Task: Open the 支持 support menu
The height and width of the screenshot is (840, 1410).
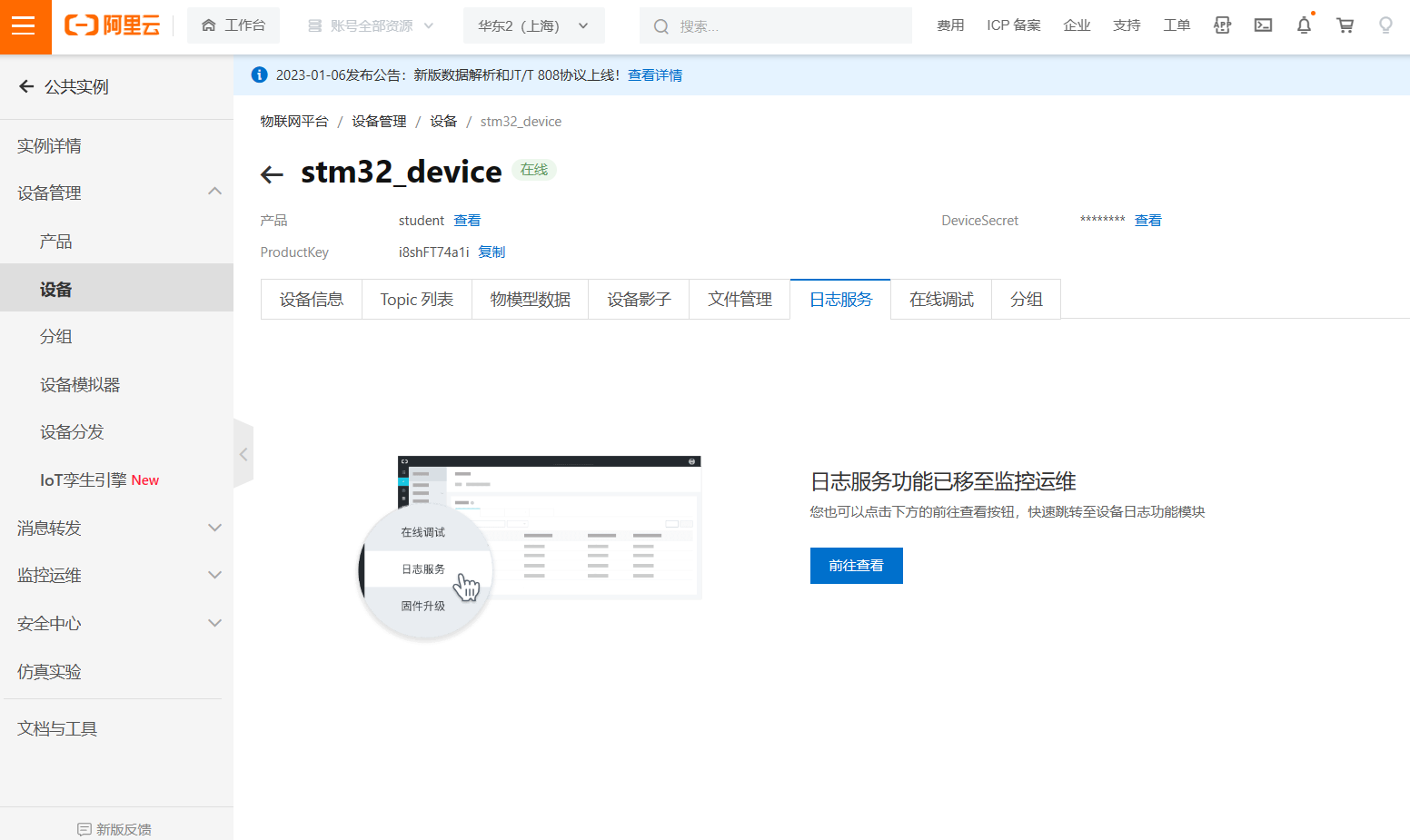Action: click(1127, 25)
